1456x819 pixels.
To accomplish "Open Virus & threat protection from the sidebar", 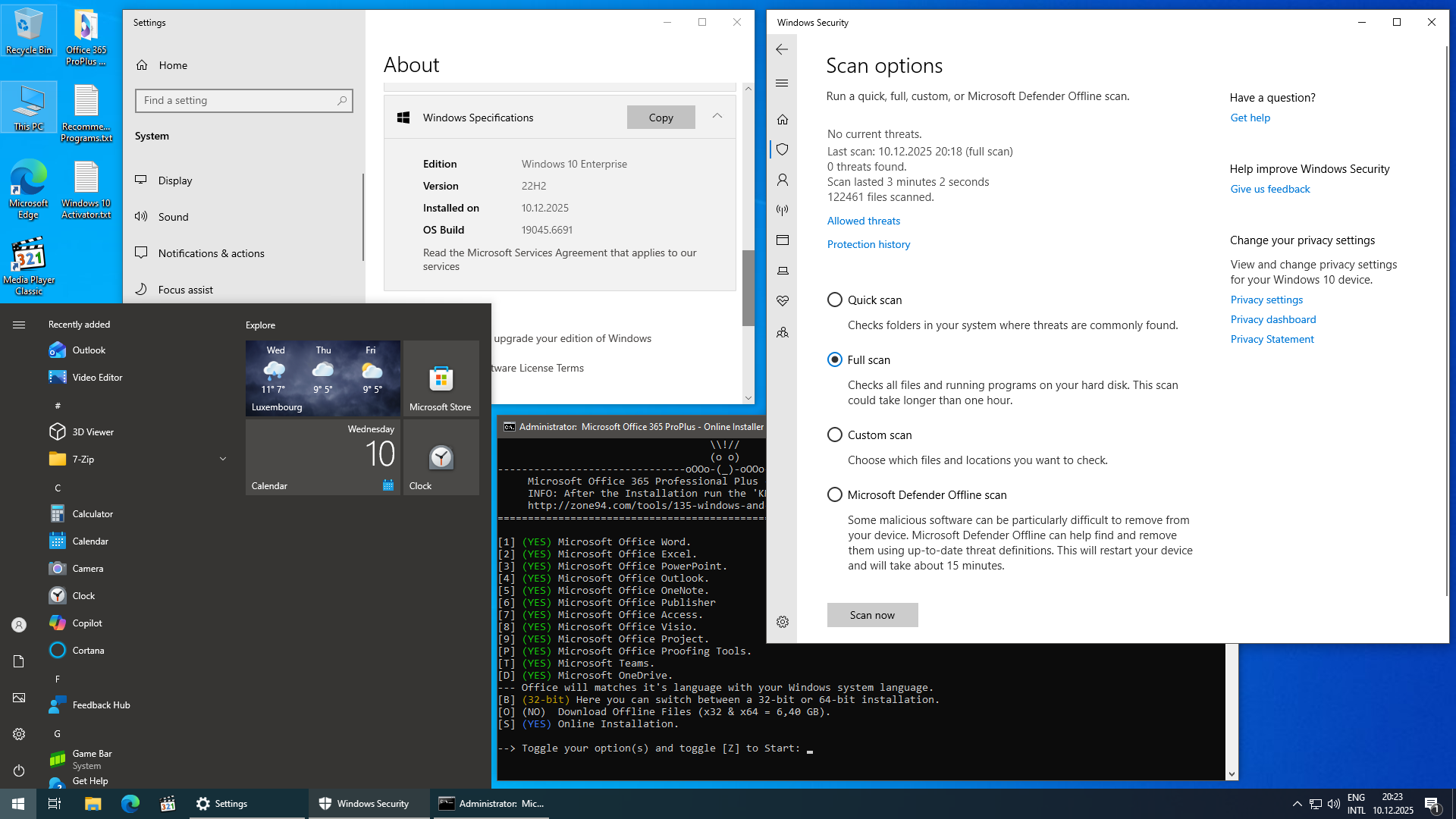I will coord(783,149).
